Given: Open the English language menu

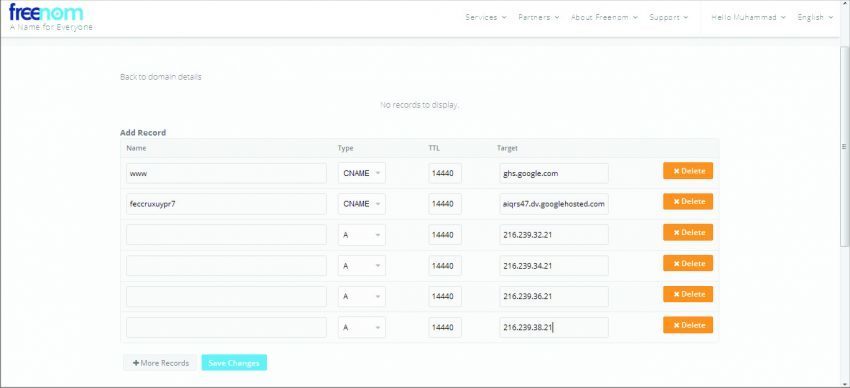Looking at the screenshot, I should tap(815, 17).
